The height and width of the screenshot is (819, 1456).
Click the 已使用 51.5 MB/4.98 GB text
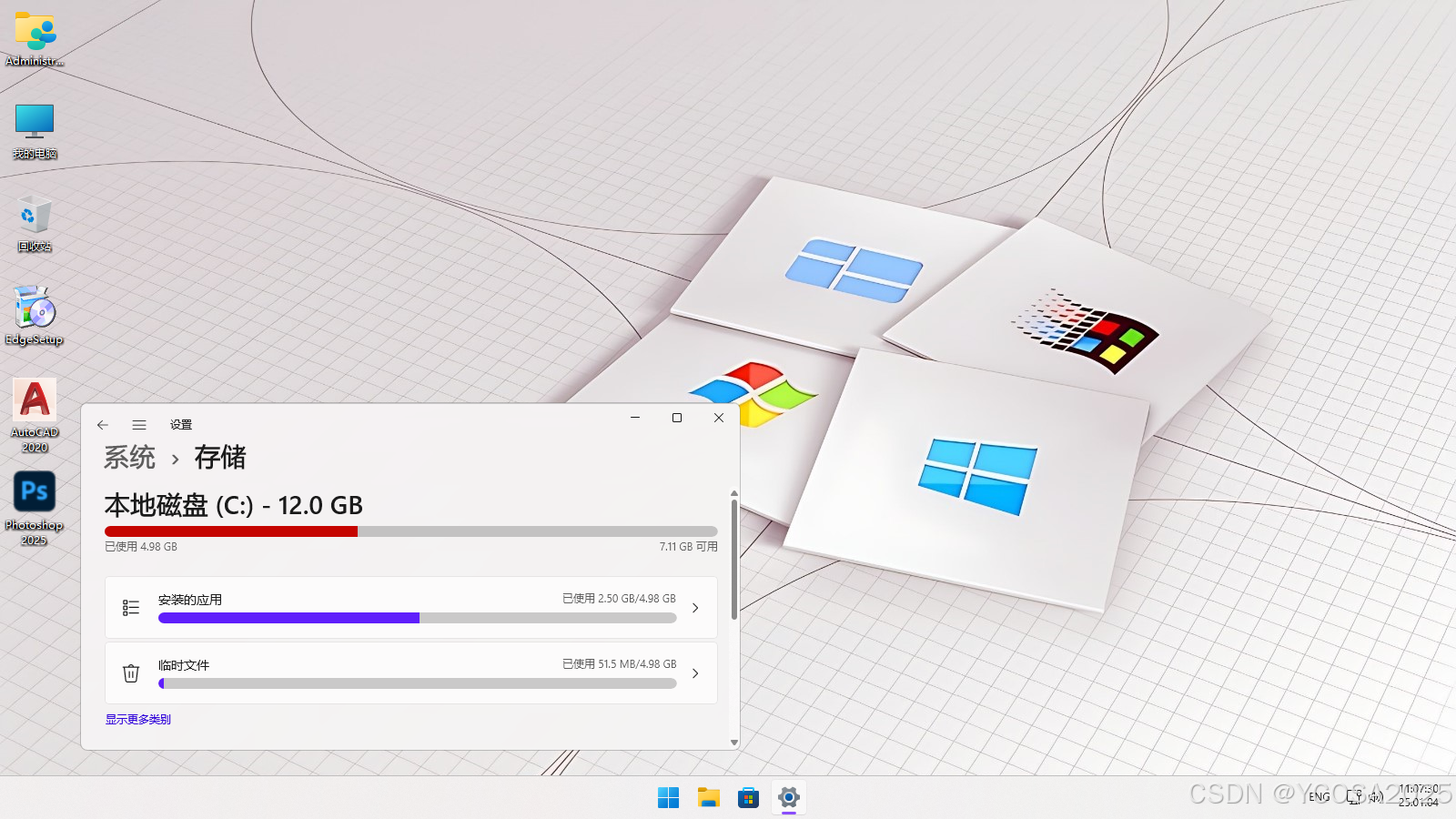[619, 664]
